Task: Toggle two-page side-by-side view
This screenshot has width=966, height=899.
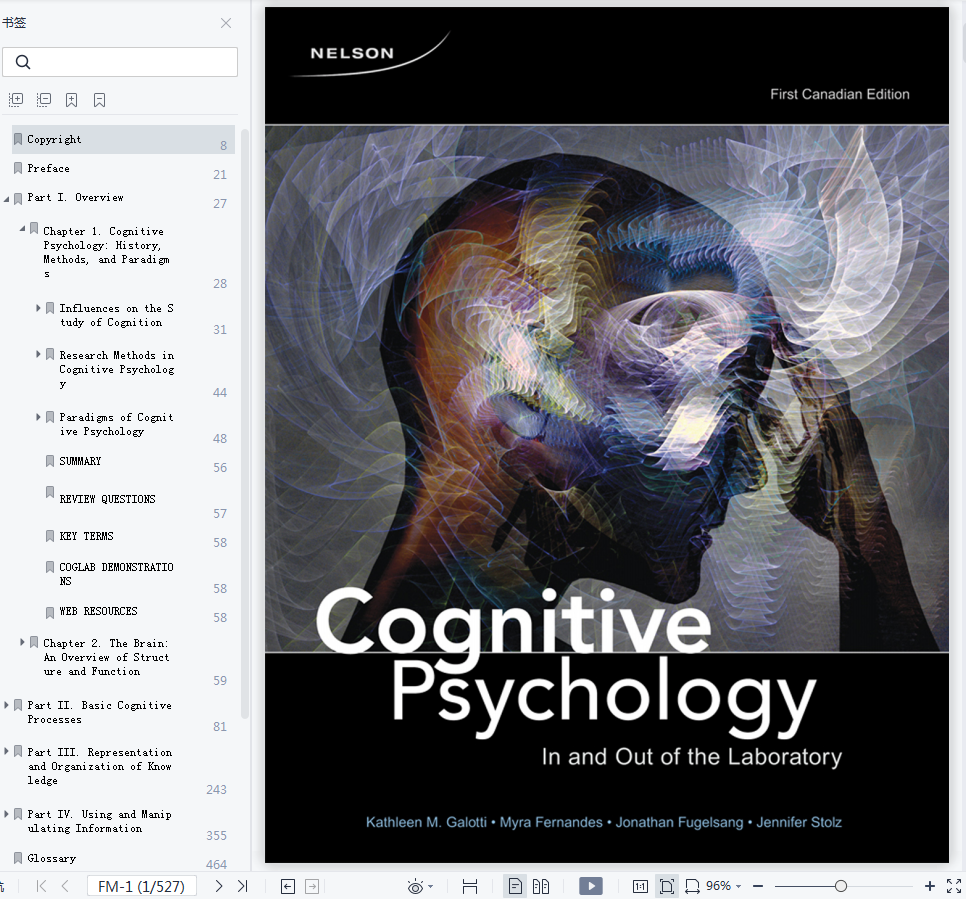Action: [541, 886]
